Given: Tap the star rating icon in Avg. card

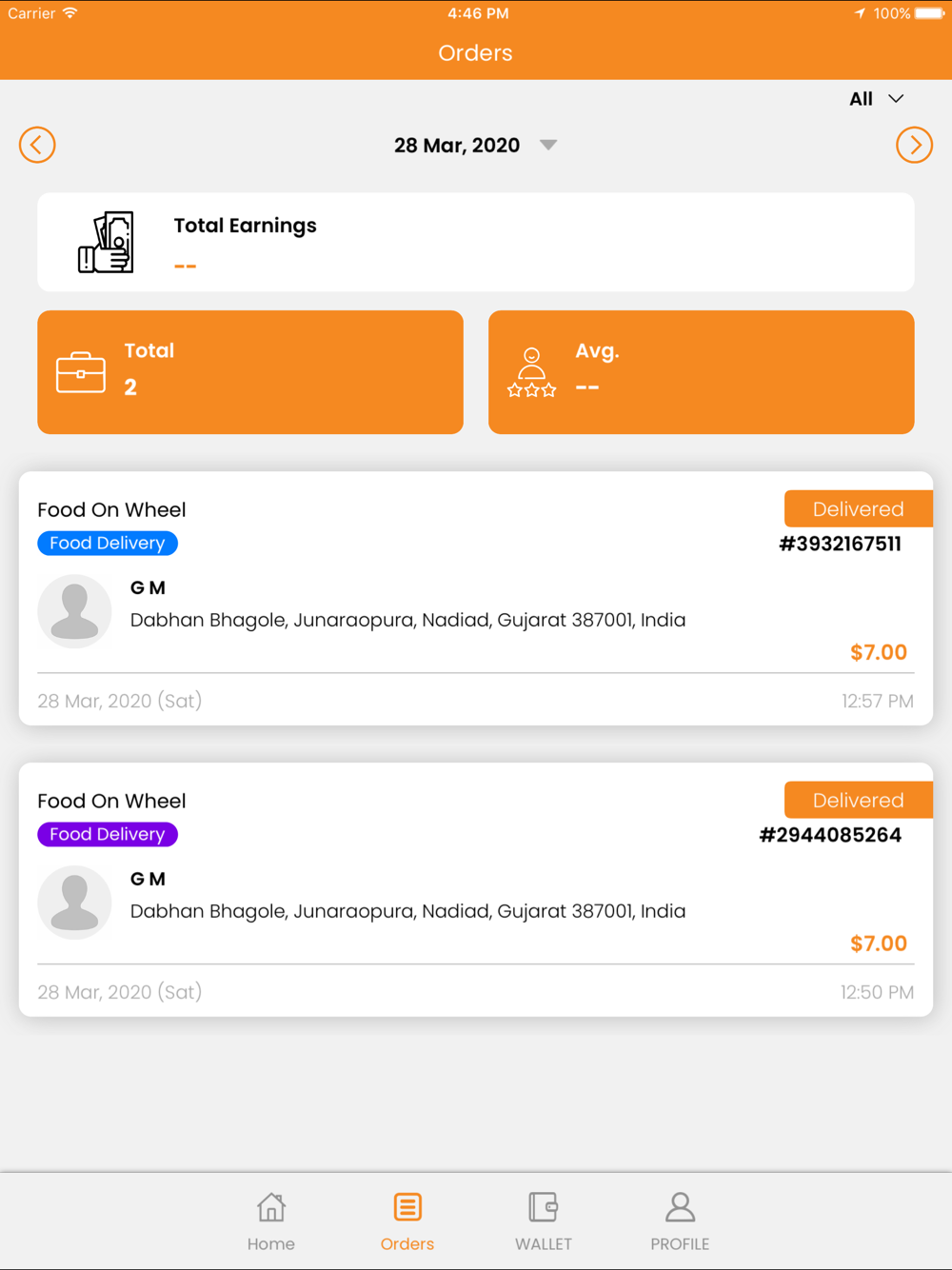Looking at the screenshot, I should click(x=531, y=372).
